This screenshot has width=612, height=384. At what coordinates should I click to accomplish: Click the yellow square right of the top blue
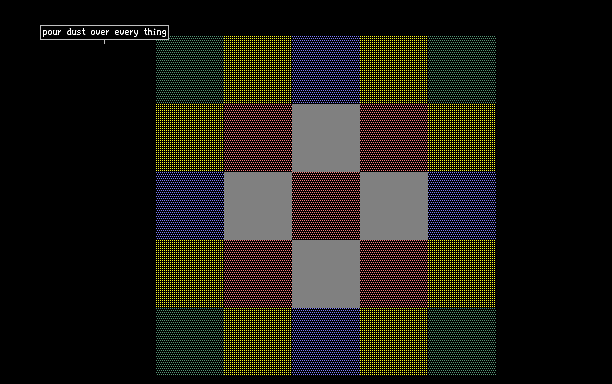394,70
